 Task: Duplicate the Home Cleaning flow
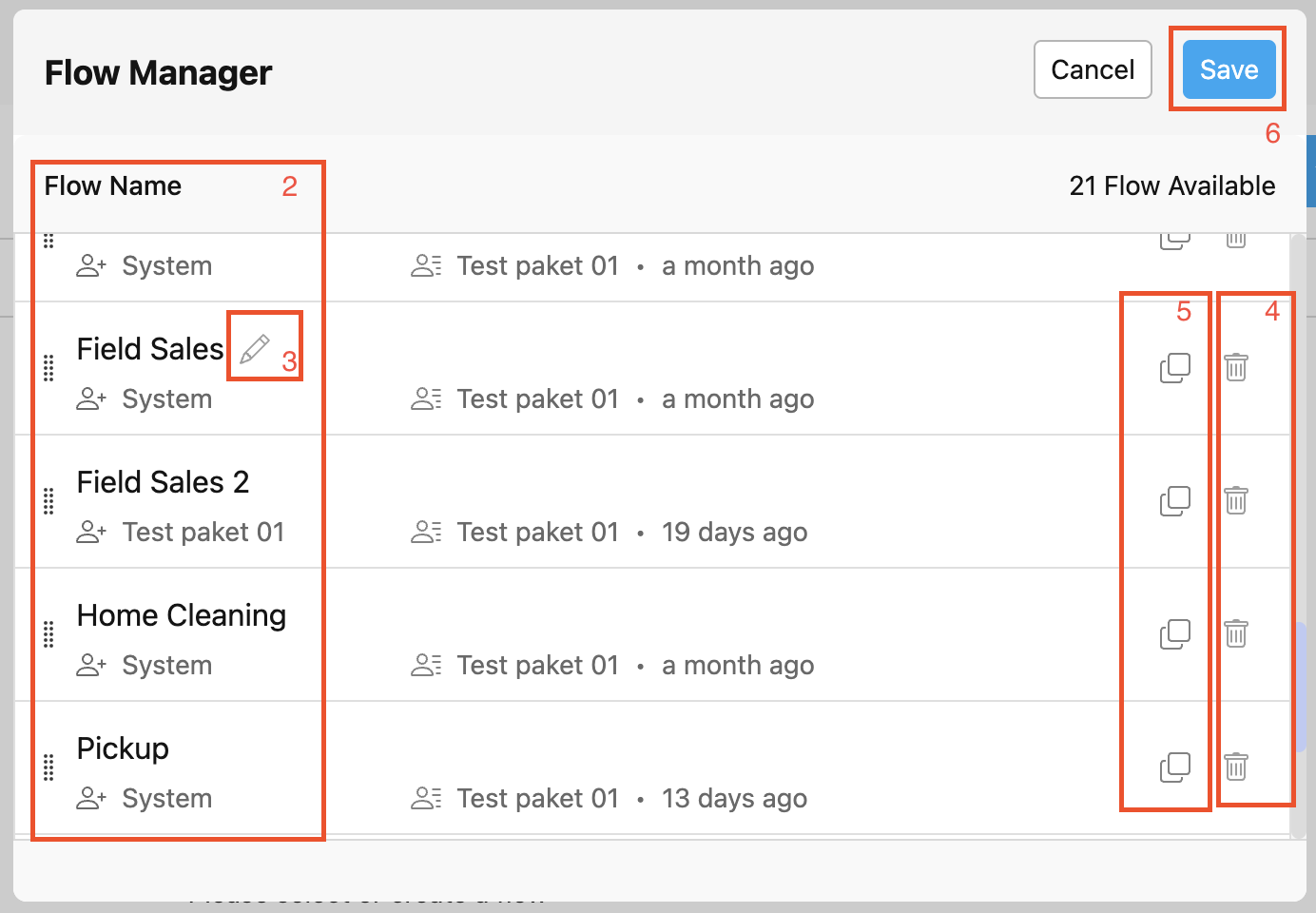point(1175,632)
